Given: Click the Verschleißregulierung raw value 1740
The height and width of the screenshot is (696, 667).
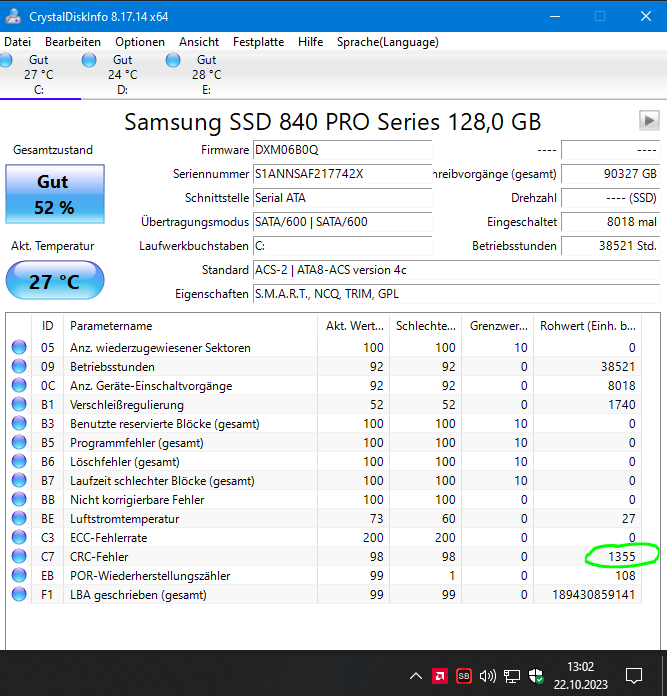Looking at the screenshot, I should tap(622, 405).
